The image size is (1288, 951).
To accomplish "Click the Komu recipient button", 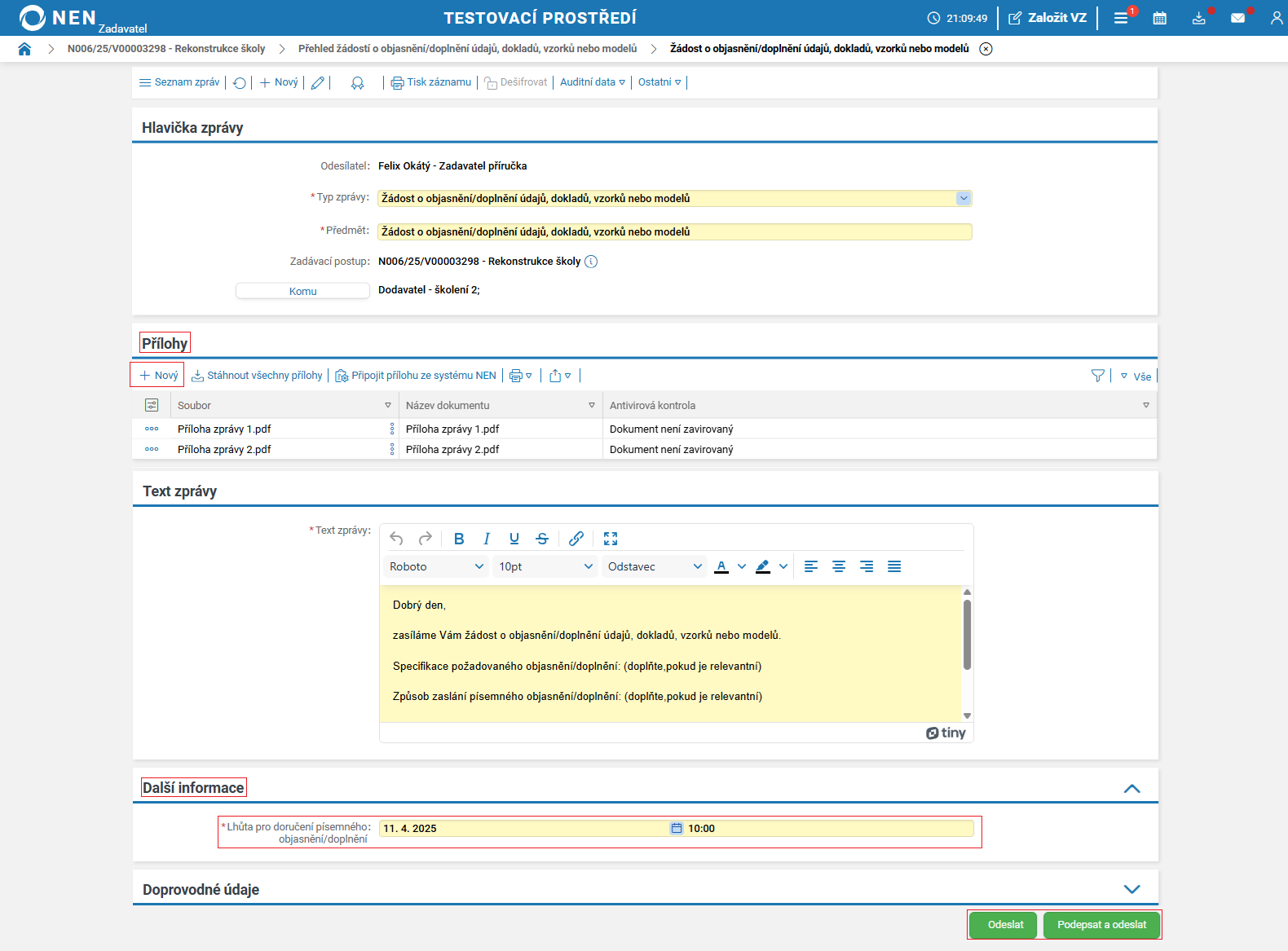I will [302, 291].
